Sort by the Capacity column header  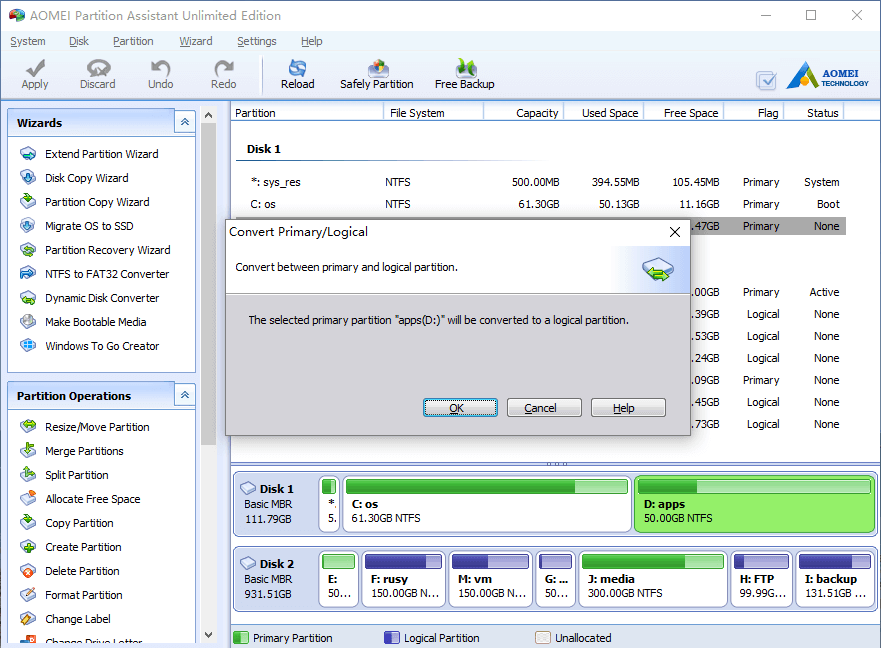pos(524,113)
